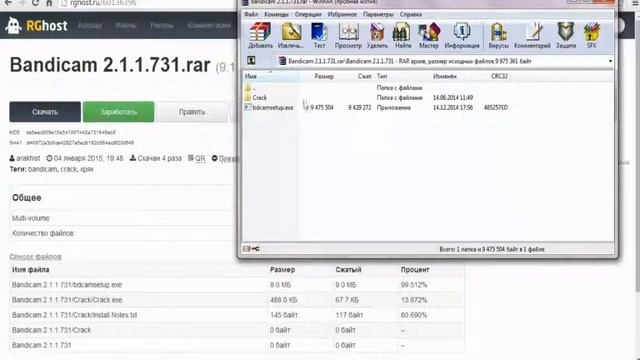Image resolution: width=640 pixels, height=360 pixels.
Task: Click the SFX toolbar icon
Action: 591,35
